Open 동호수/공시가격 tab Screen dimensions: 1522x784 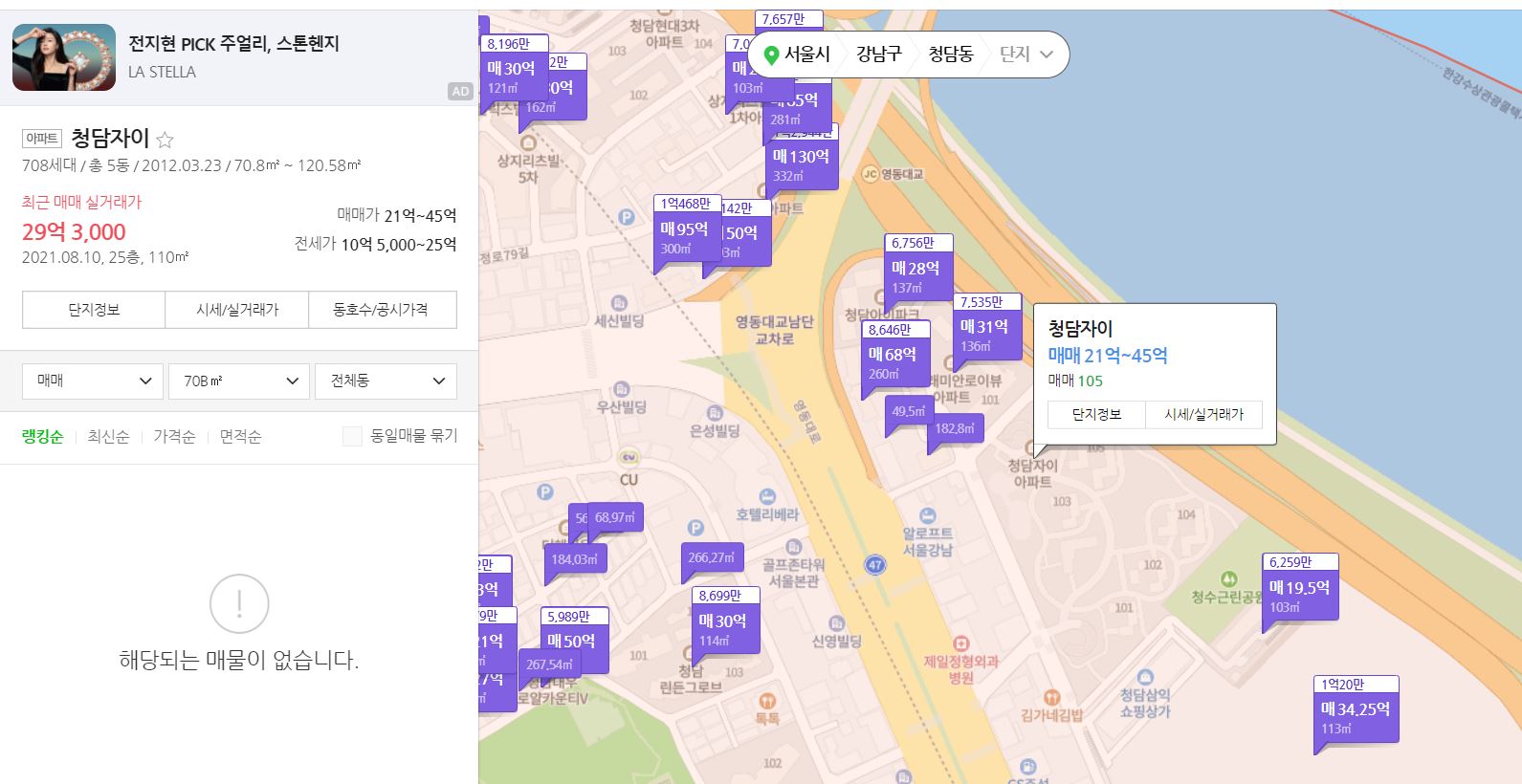(382, 310)
